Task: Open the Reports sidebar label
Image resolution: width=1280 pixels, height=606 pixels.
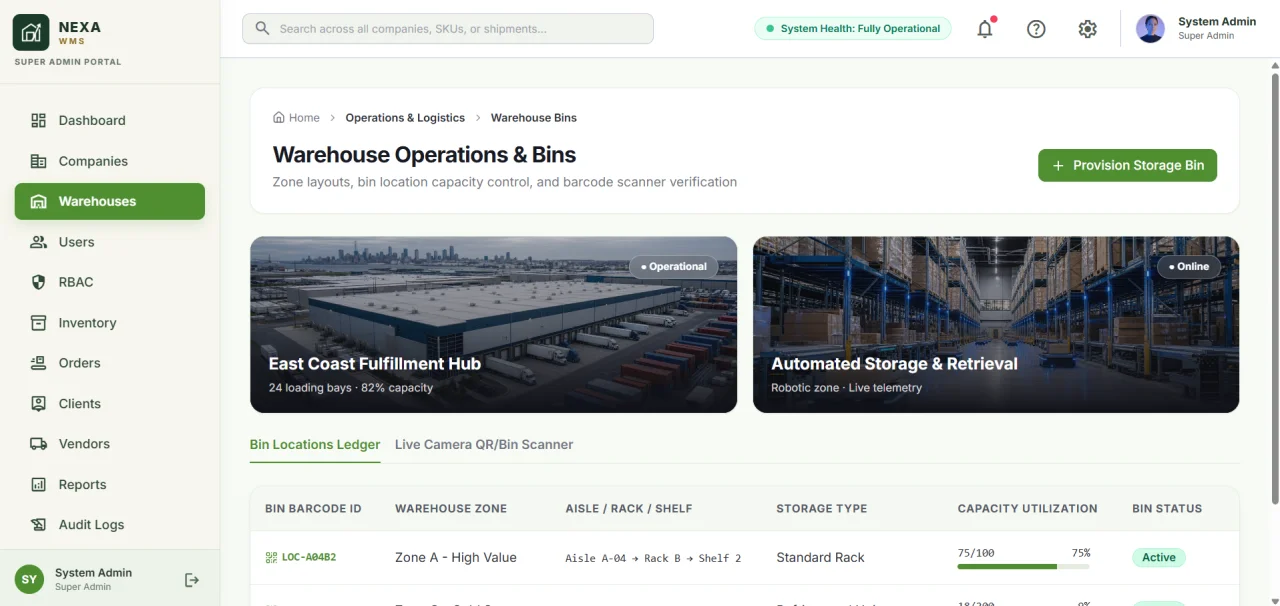Action: pos(82,485)
